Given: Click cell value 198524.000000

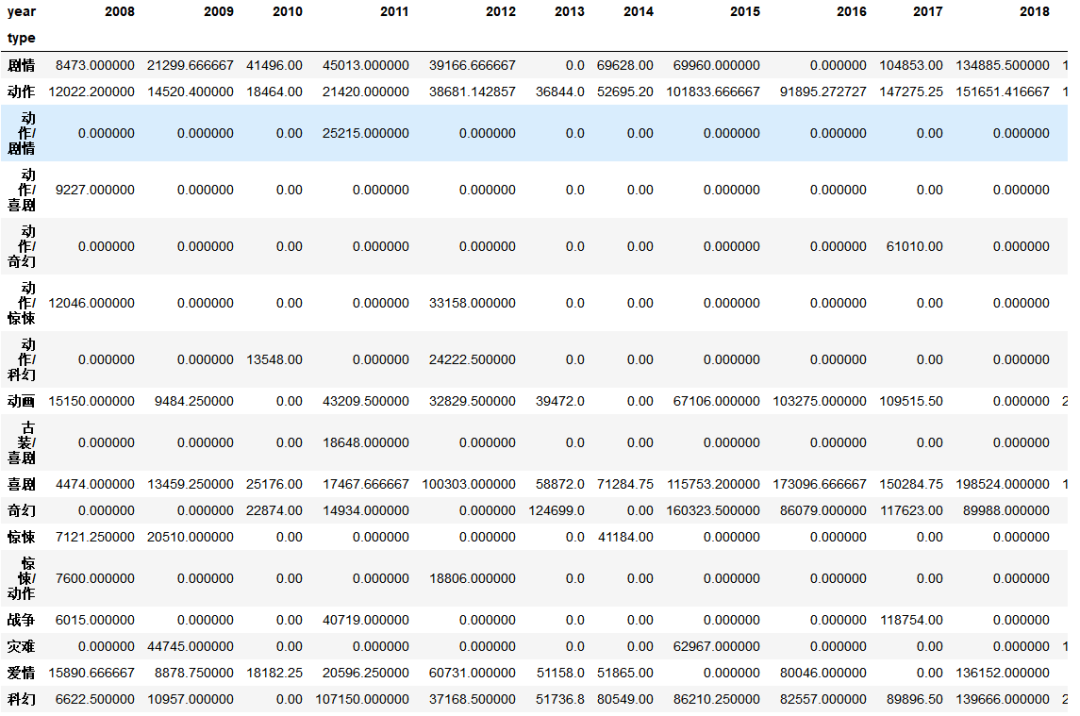Looking at the screenshot, I should 1002,485.
